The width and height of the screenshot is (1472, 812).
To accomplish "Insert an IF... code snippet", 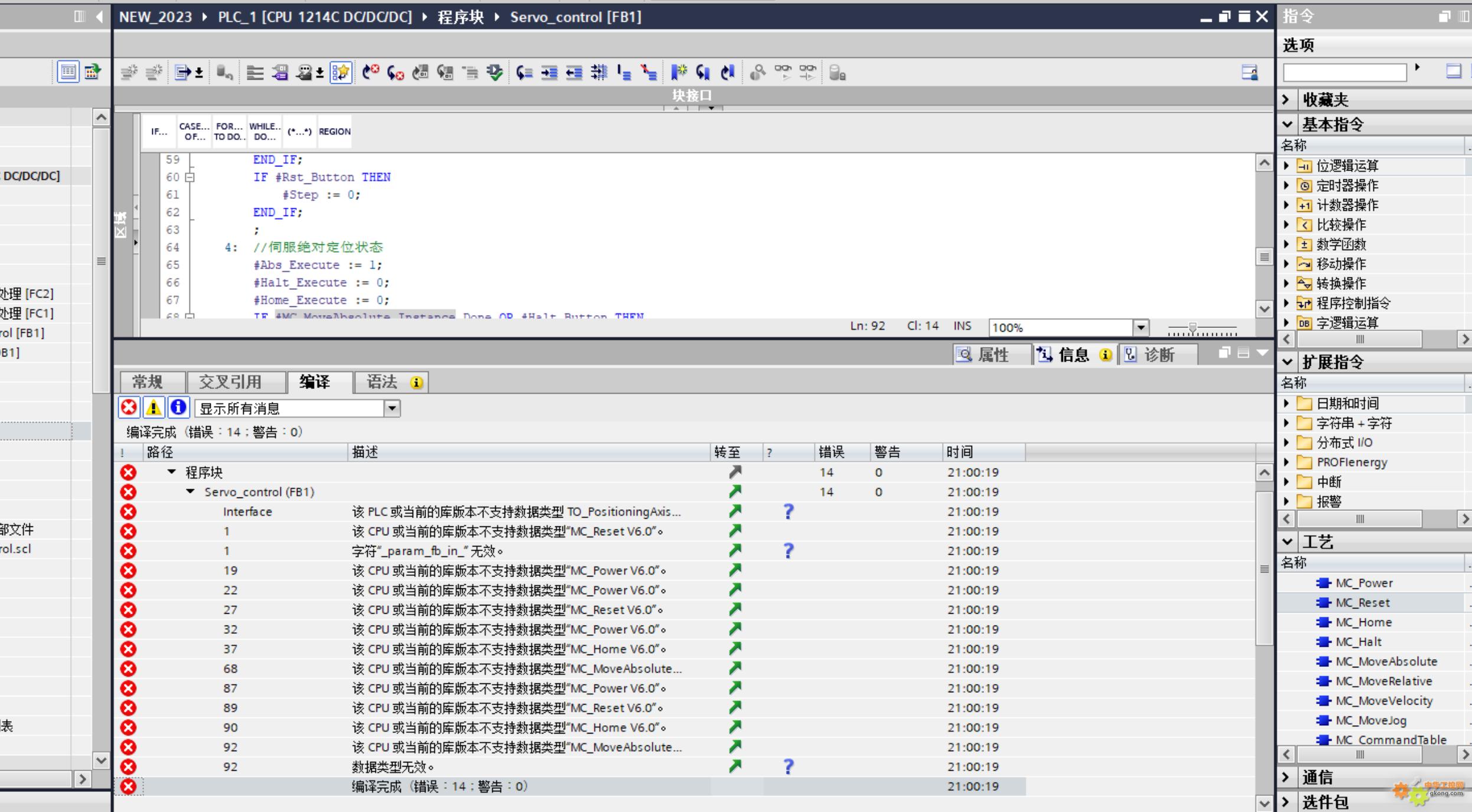I will point(159,132).
